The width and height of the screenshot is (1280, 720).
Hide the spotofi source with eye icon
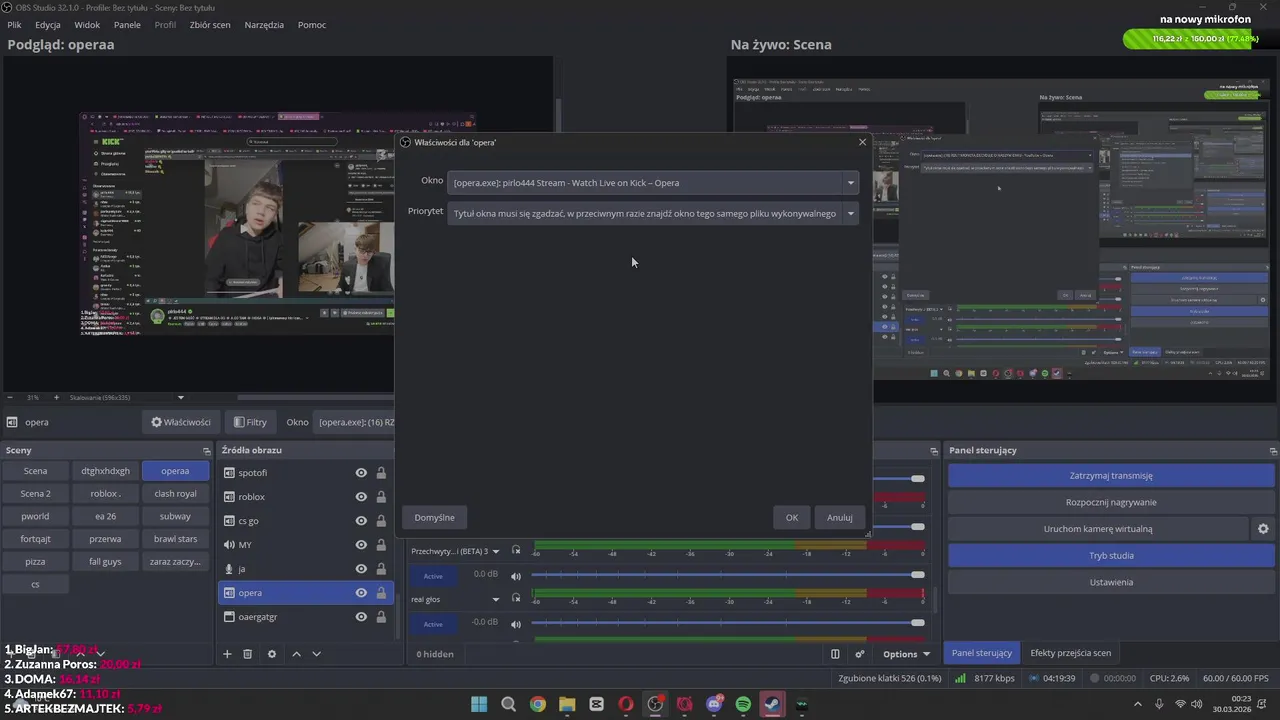pyautogui.click(x=361, y=473)
